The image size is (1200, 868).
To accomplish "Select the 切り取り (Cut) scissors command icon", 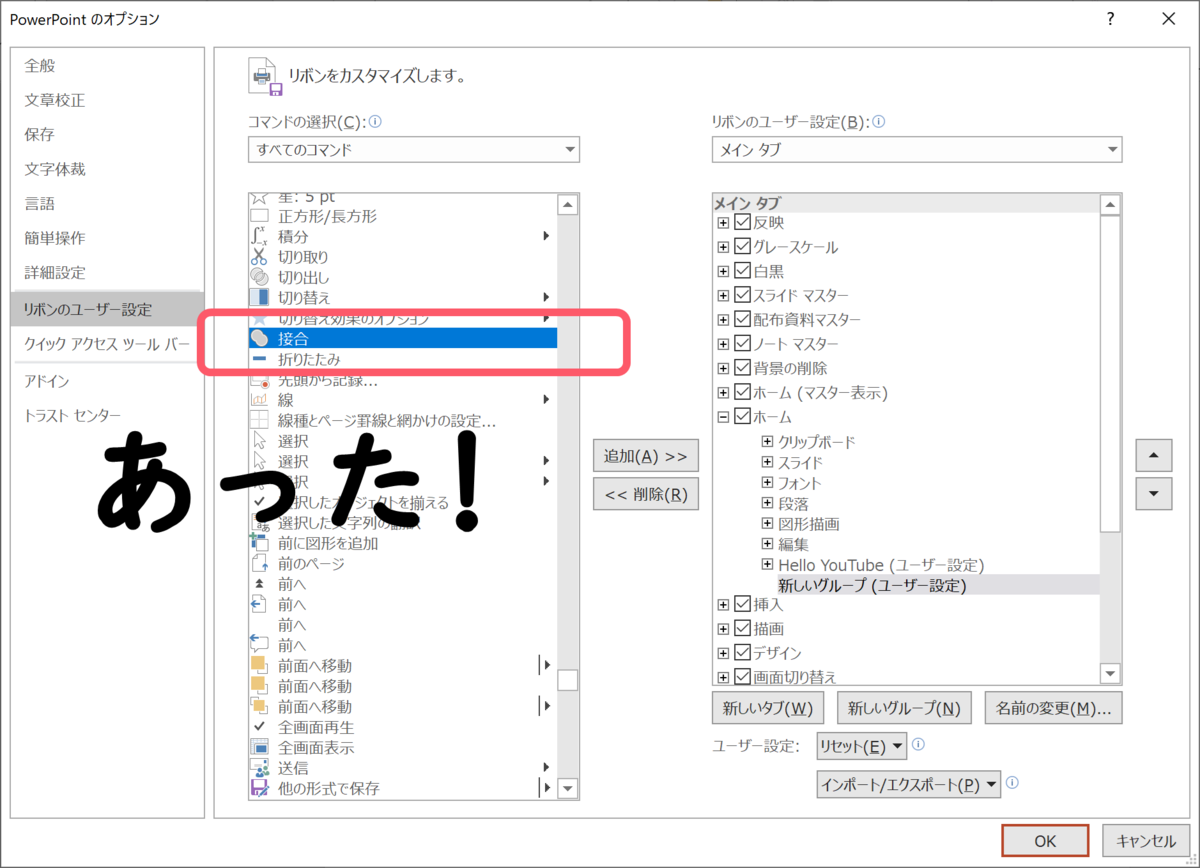I will tap(259, 256).
